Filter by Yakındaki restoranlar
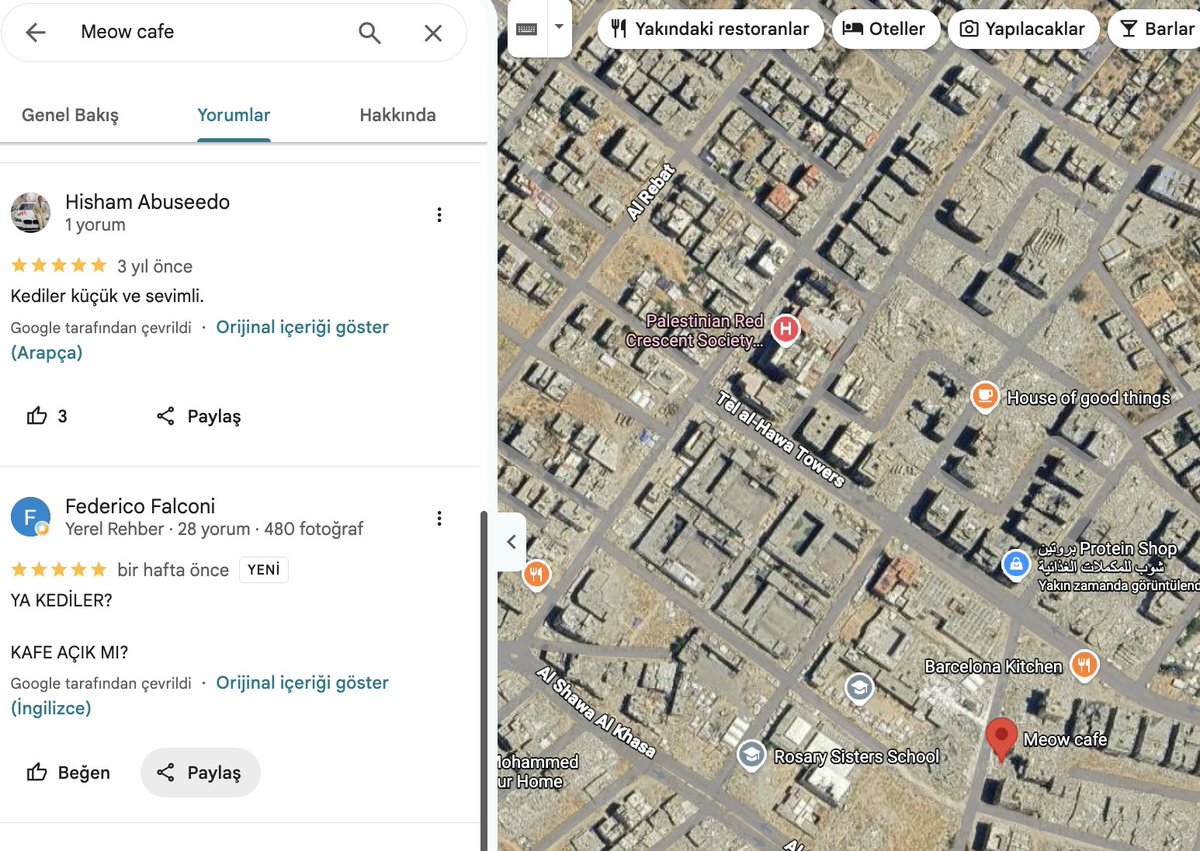Viewport: 1200px width, 851px height. tap(711, 29)
